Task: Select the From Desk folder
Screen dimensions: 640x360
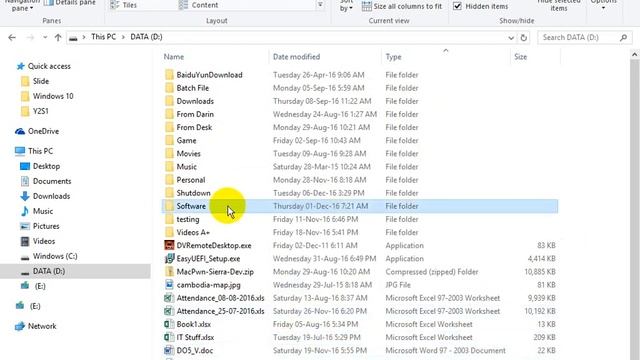Action: (188, 127)
